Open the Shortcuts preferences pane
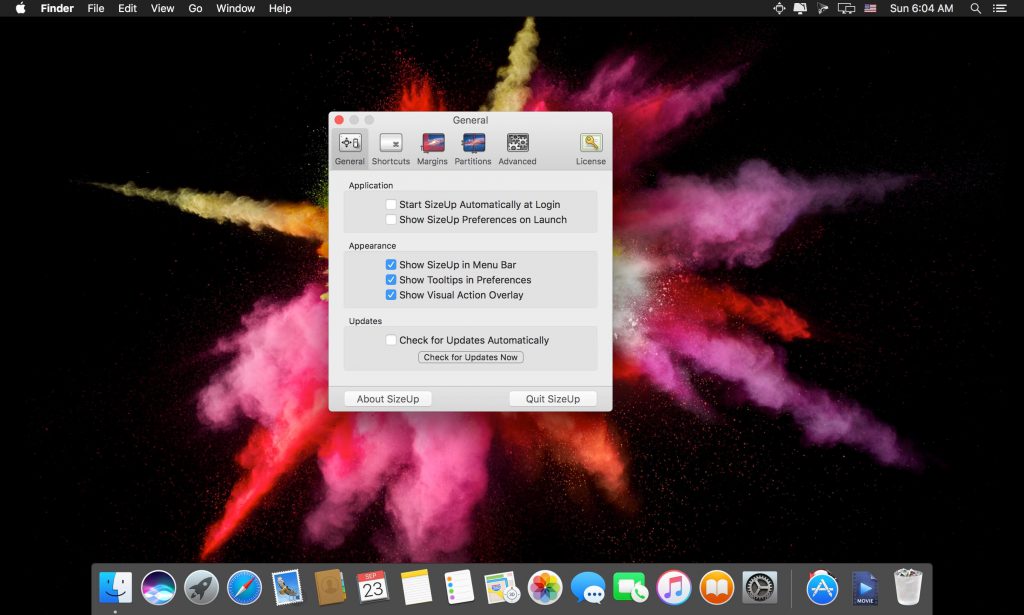The height and width of the screenshot is (615, 1024). (390, 148)
